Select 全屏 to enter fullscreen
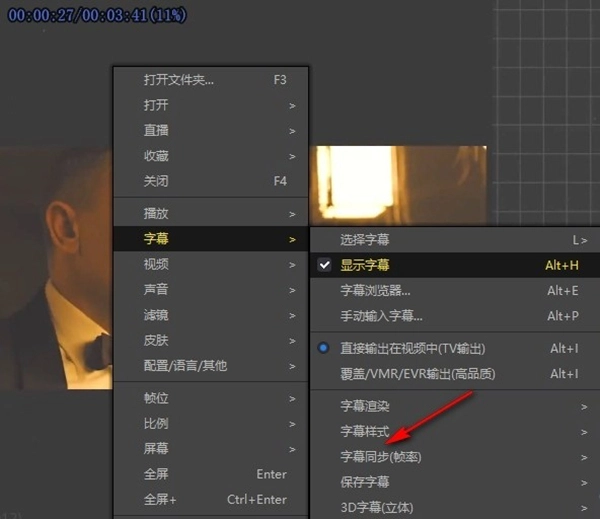 156,474
